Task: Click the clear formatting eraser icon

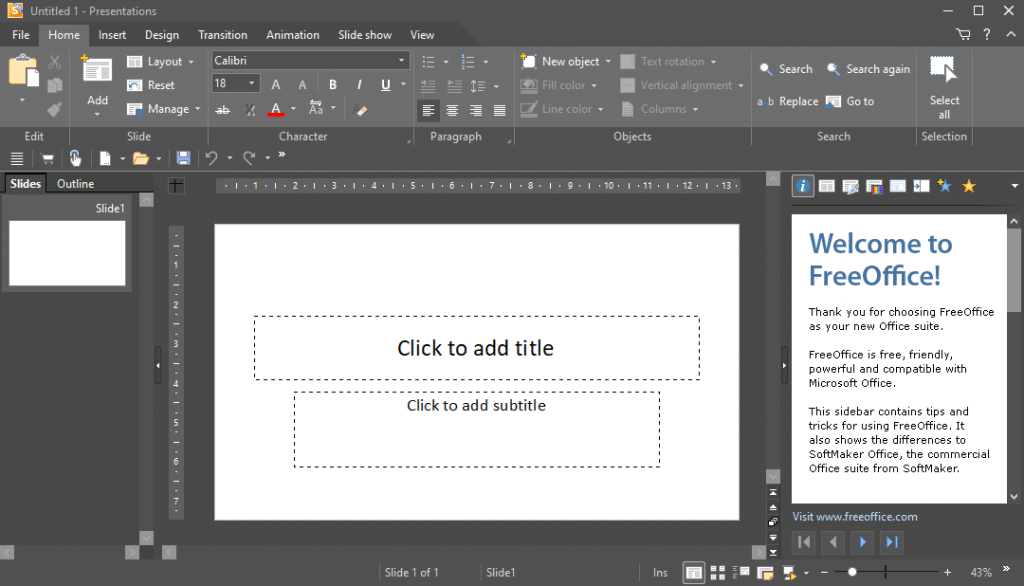Action: click(360, 110)
